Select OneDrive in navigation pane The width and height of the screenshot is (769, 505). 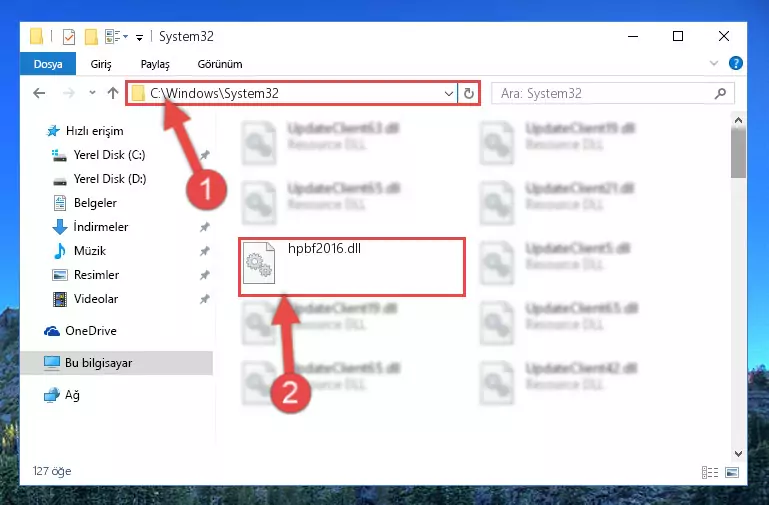91,331
